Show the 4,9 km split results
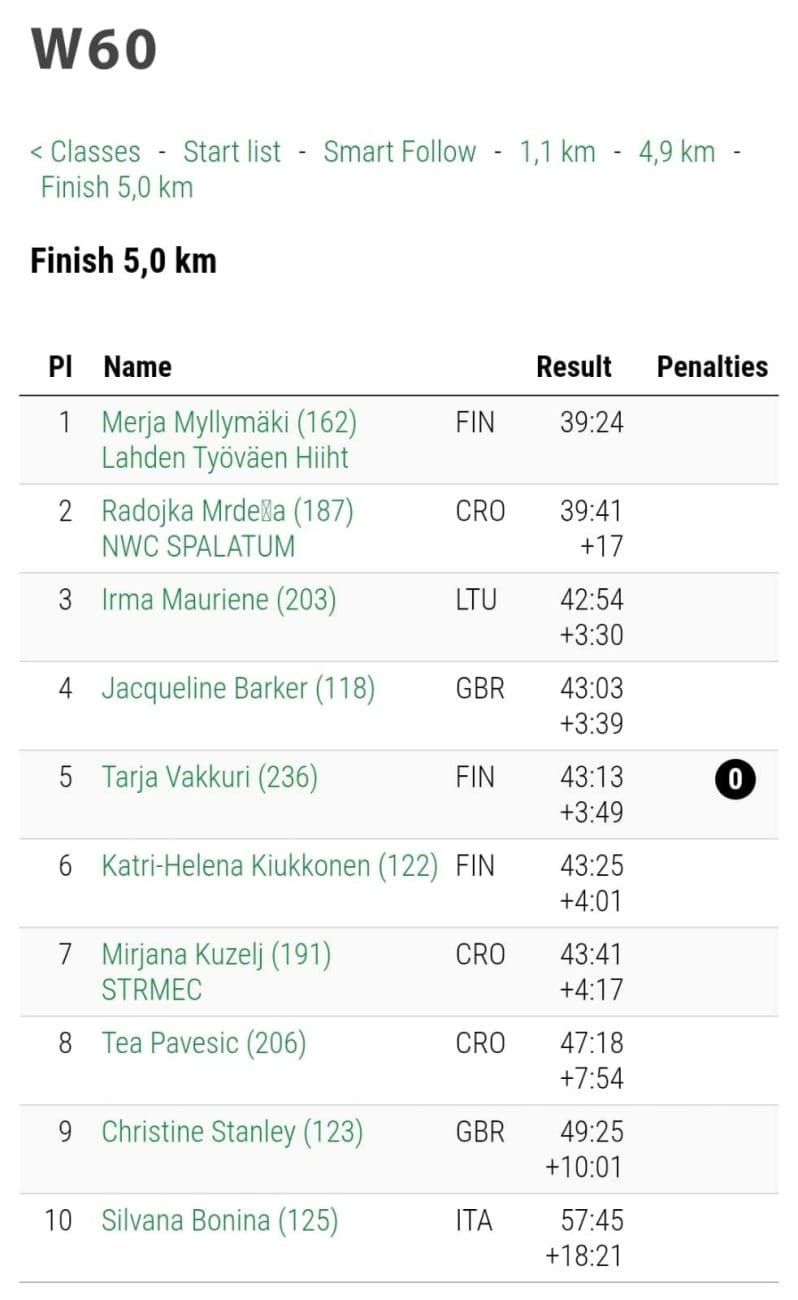Image resolution: width=798 pixels, height=1300 pixels. tap(677, 152)
